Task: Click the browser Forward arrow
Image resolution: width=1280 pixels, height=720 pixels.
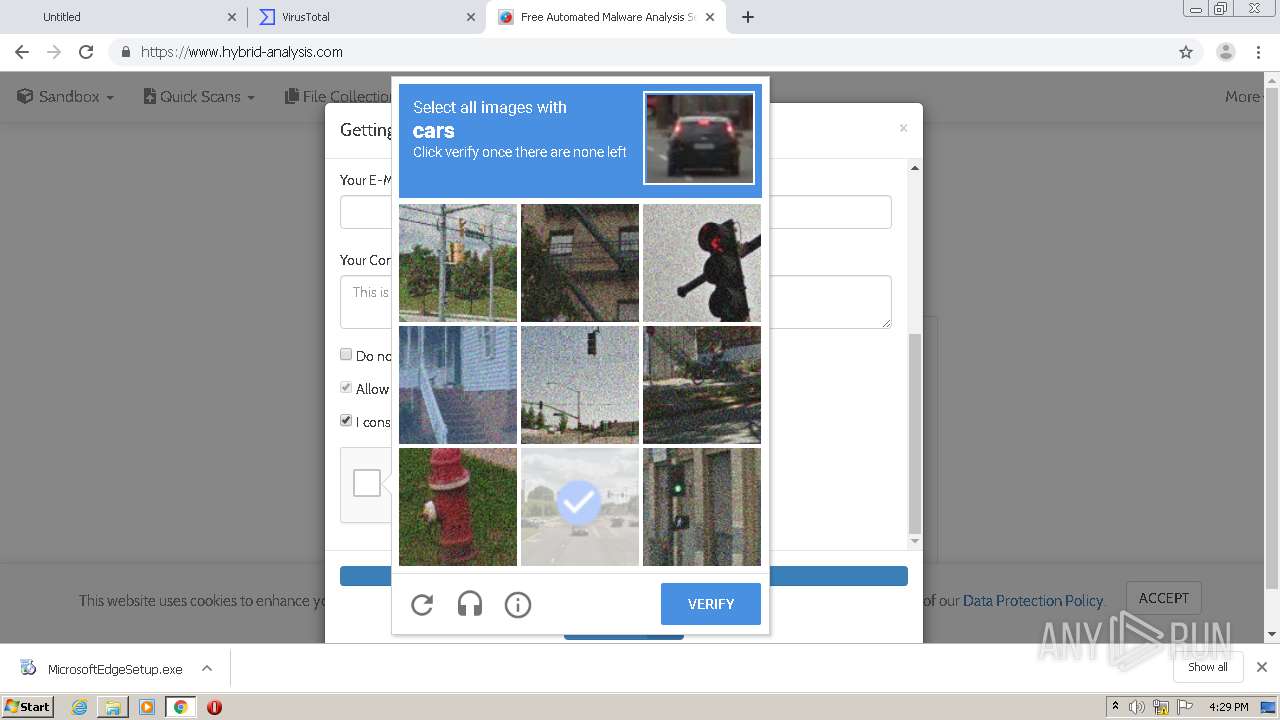Action: [54, 52]
